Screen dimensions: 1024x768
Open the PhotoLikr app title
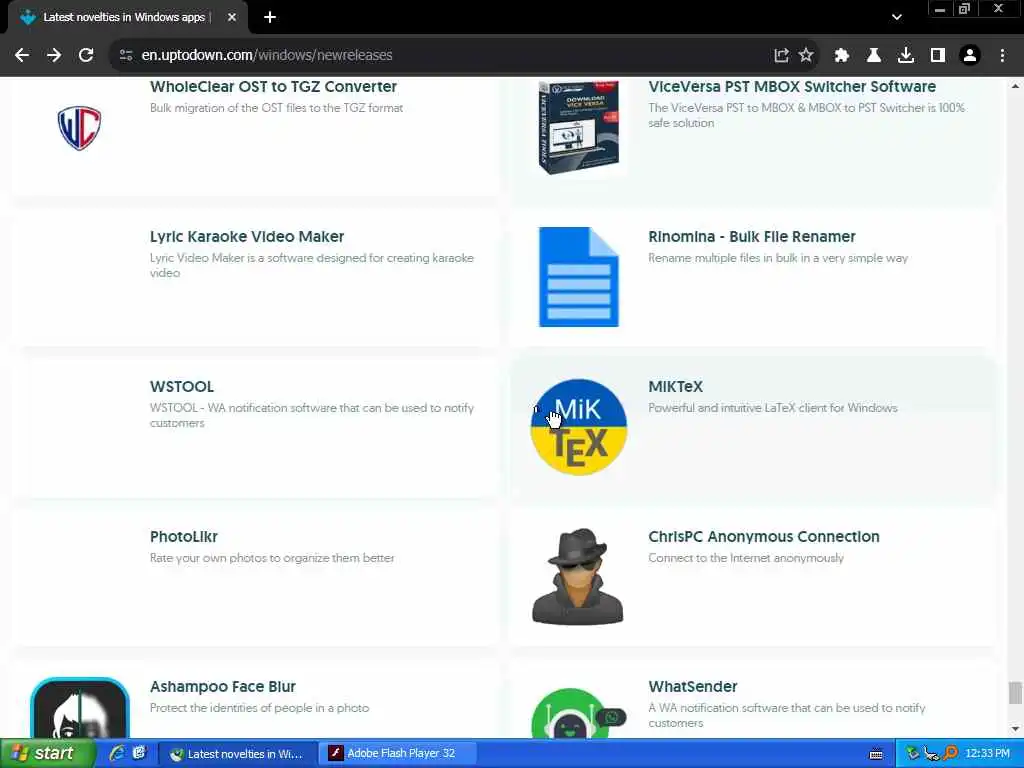tap(184, 537)
